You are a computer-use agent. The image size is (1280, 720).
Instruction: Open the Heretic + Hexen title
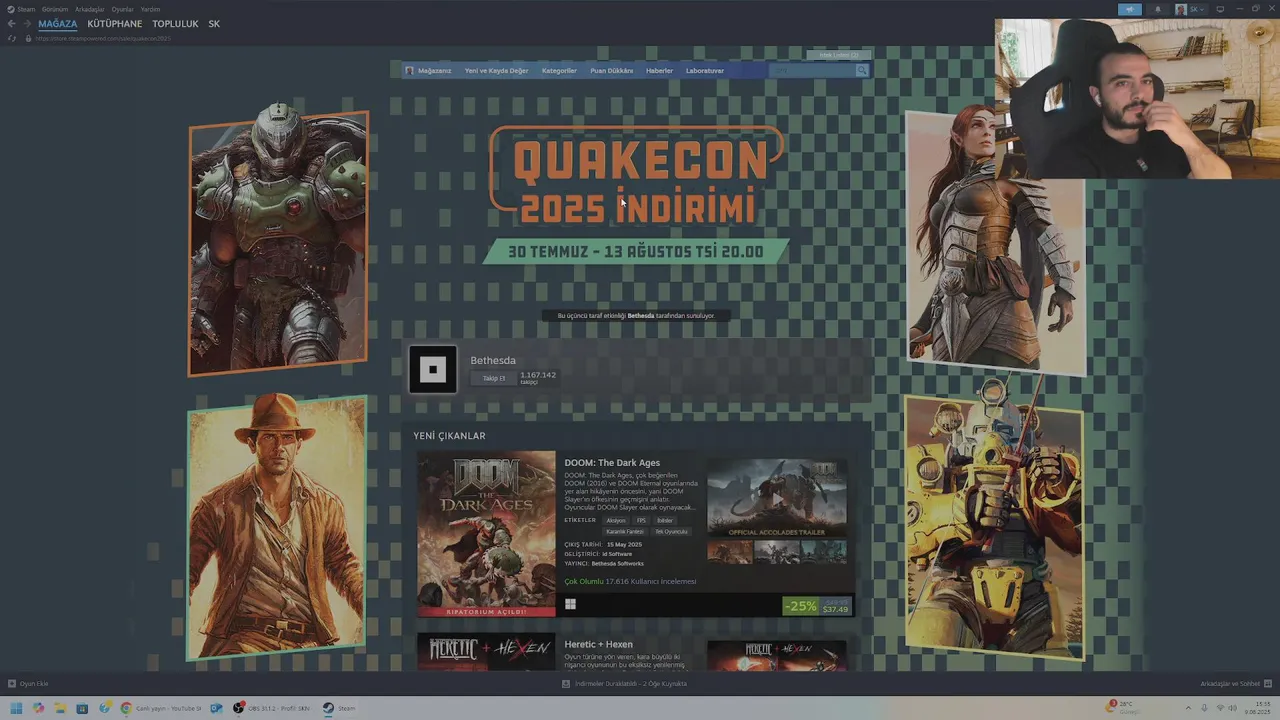click(598, 645)
